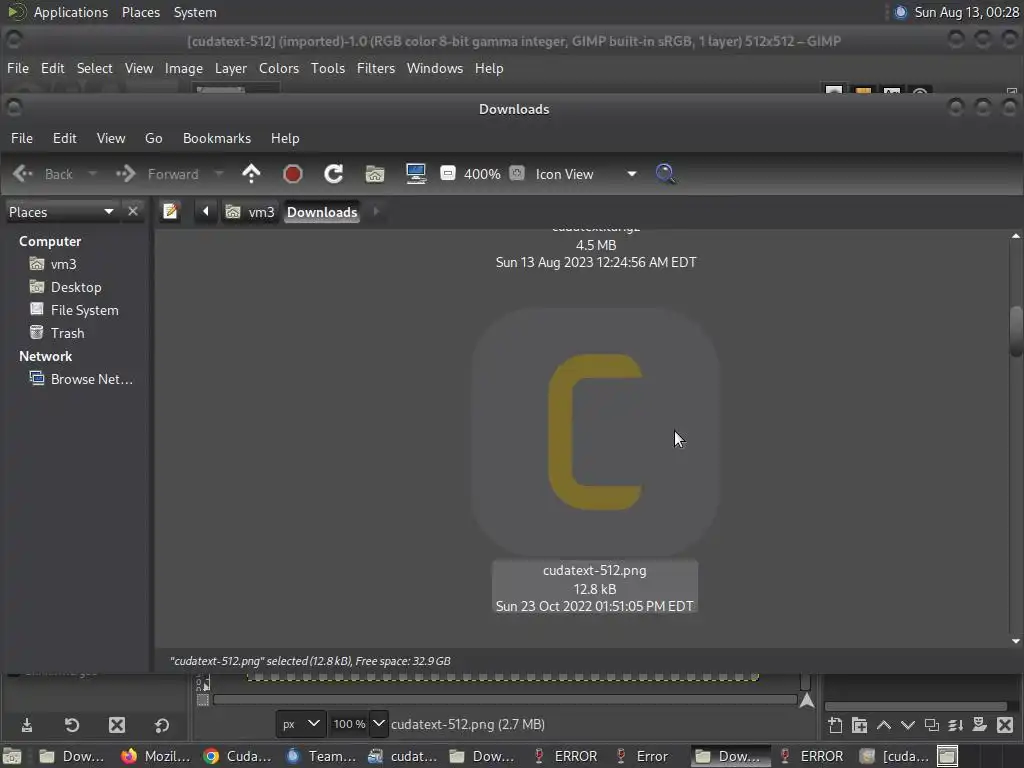Open GIMP's Colors menu
Image resolution: width=1024 pixels, height=768 pixels.
[279, 68]
